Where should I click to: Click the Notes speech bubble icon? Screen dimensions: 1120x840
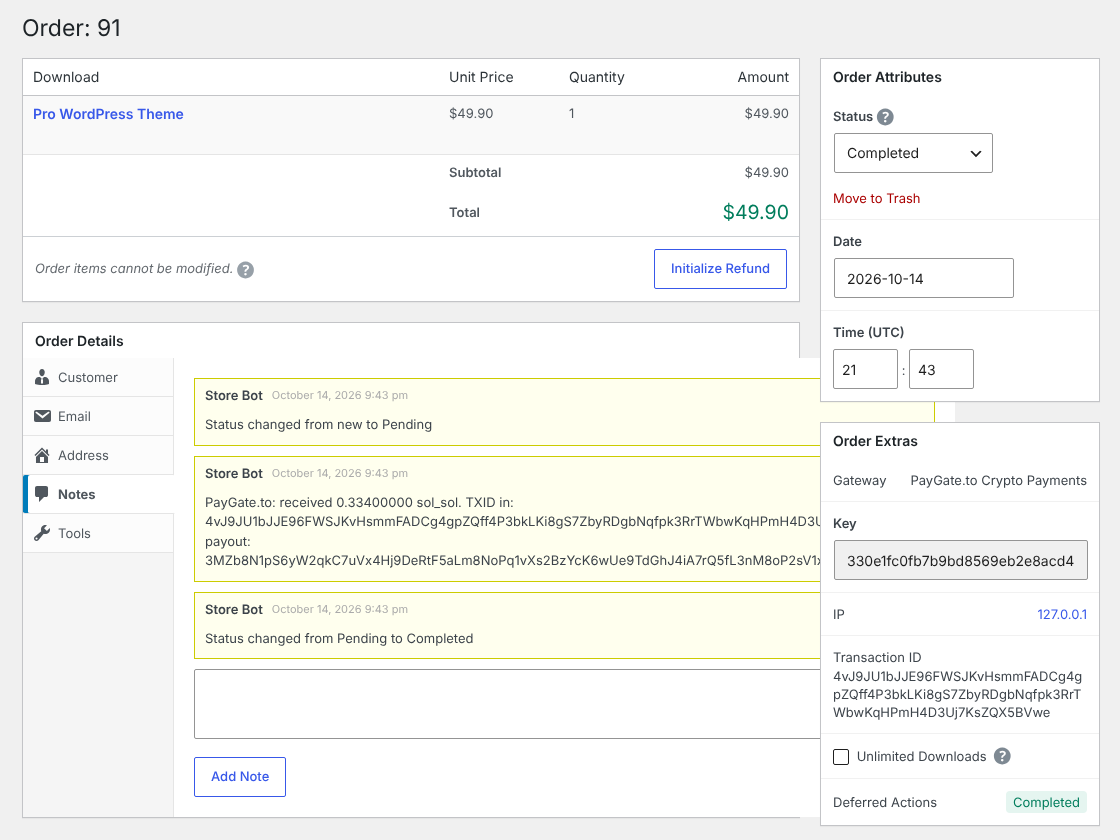click(42, 494)
